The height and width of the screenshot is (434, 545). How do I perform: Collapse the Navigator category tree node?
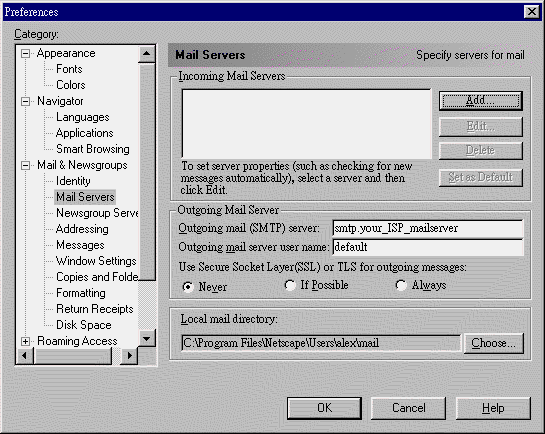(25, 101)
